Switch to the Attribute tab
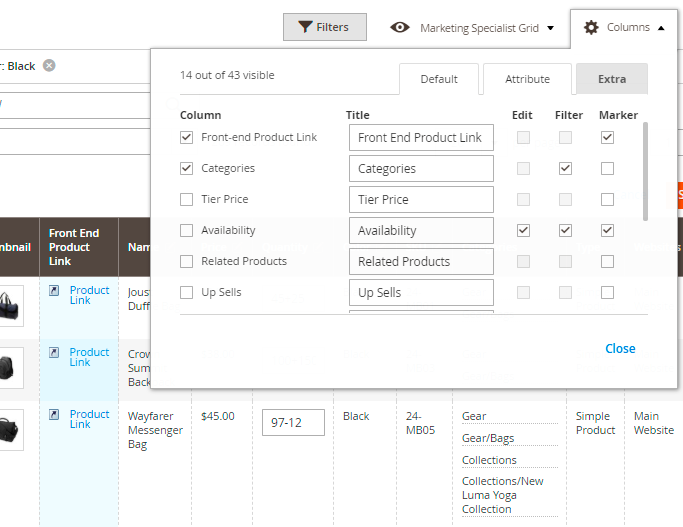This screenshot has height=527, width=683. click(527, 79)
